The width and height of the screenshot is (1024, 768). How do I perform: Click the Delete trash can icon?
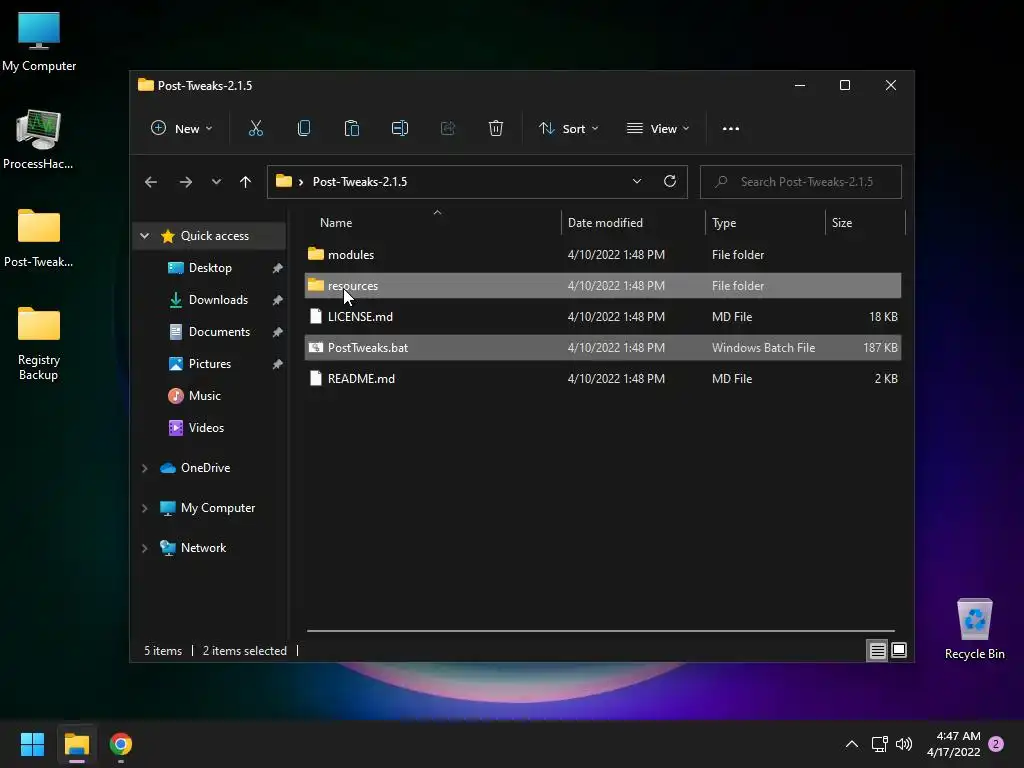coord(496,129)
